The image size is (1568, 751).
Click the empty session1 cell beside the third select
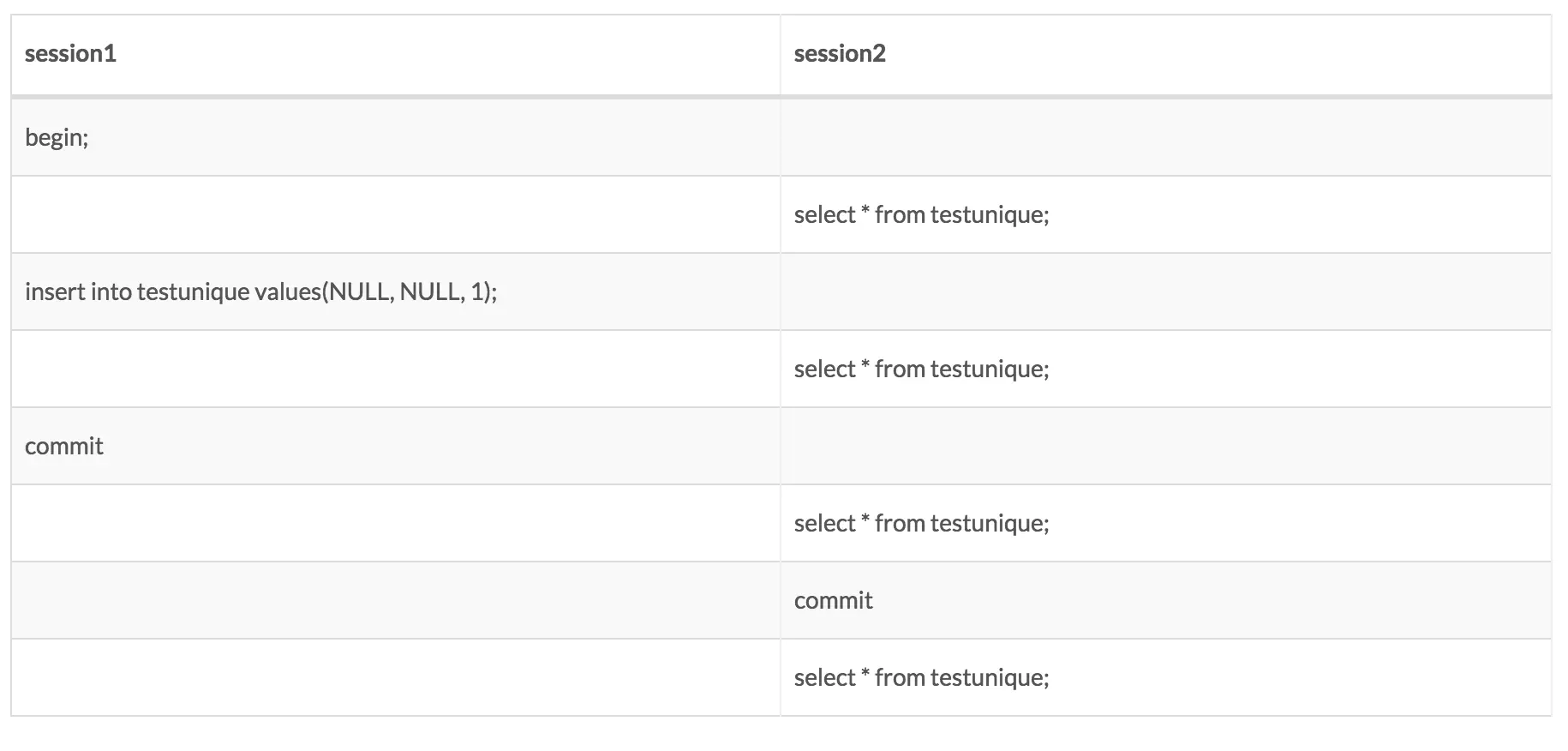pyautogui.click(x=395, y=524)
